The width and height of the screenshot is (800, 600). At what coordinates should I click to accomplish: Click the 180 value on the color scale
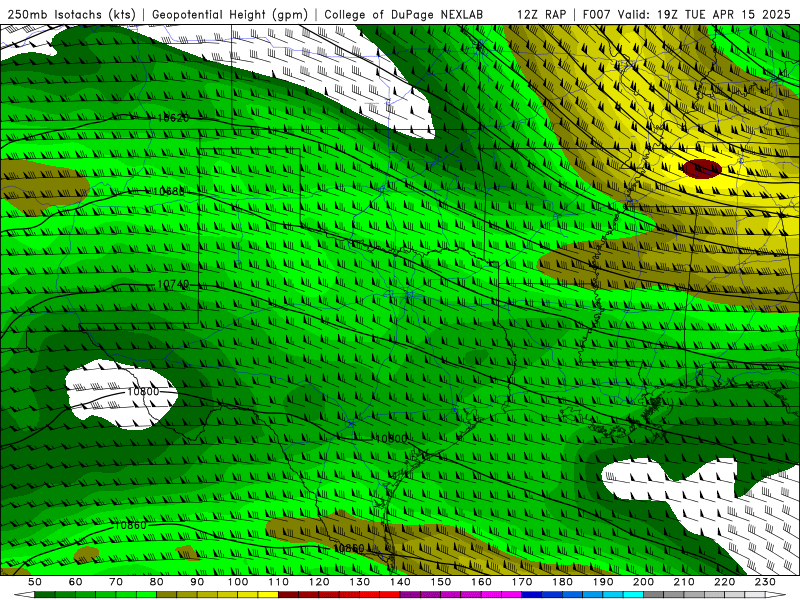point(562,582)
